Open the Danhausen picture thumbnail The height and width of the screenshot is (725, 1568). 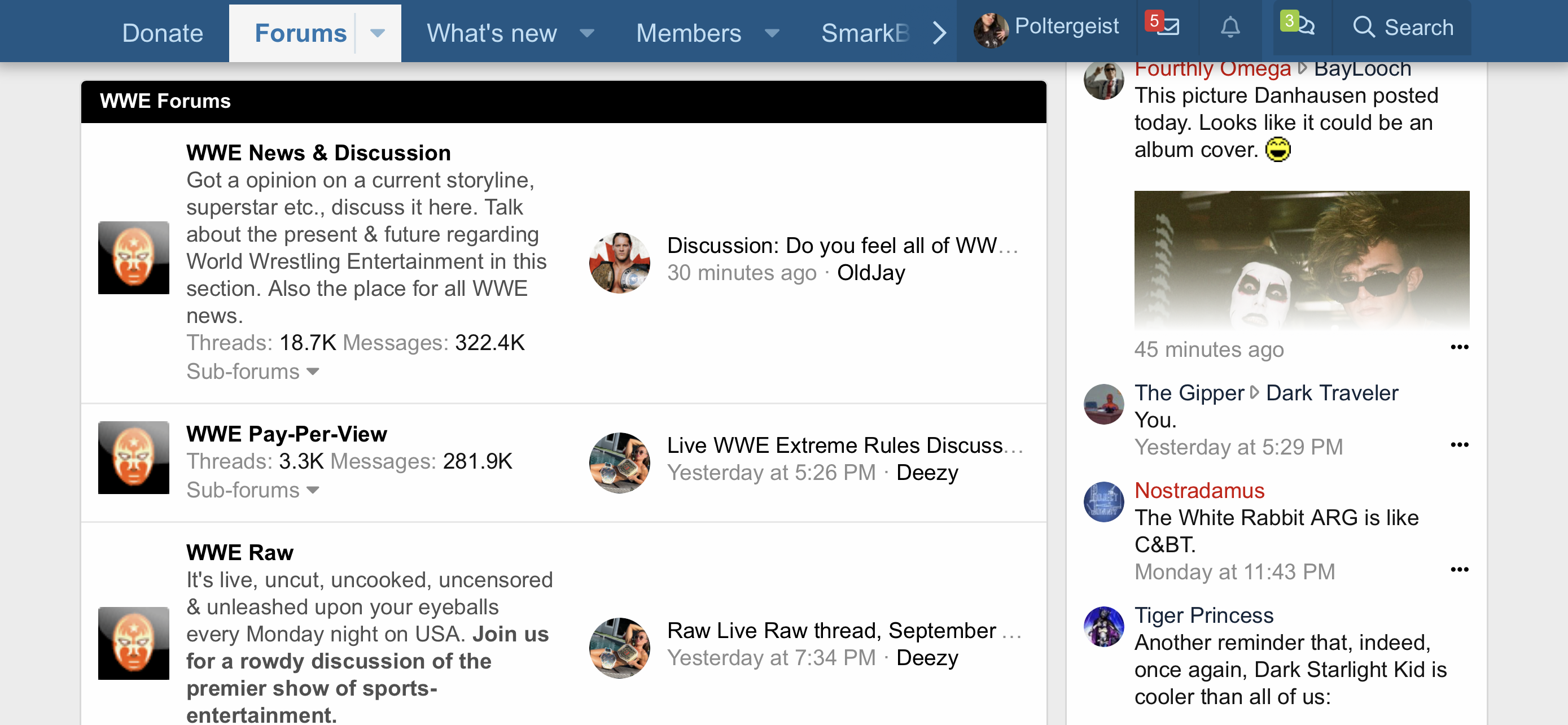1301,260
